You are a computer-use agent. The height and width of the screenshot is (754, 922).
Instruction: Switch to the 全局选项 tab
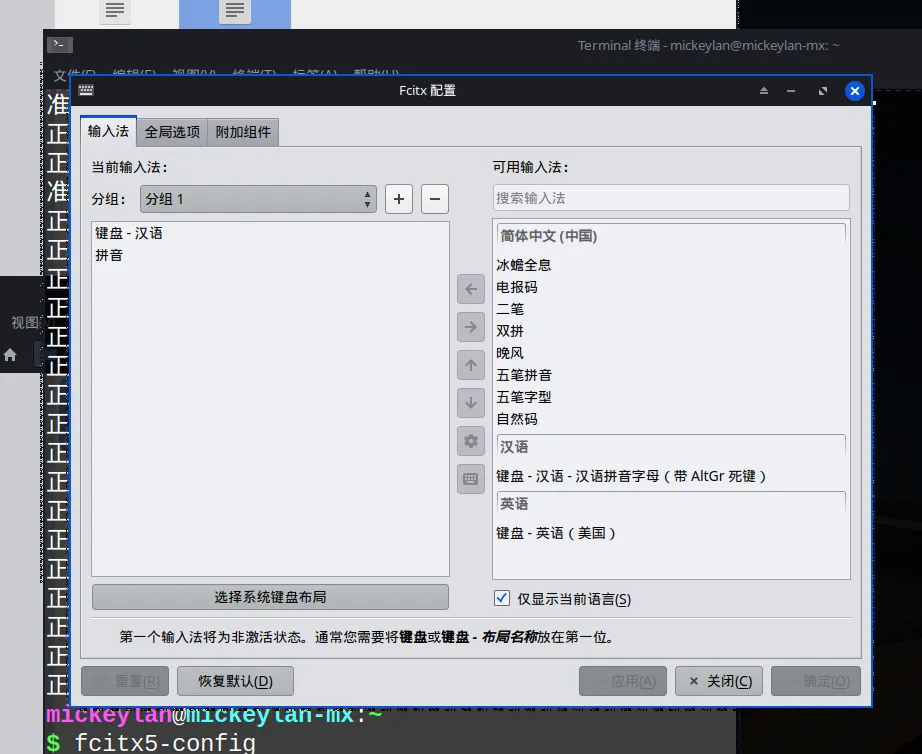pyautogui.click(x=172, y=132)
